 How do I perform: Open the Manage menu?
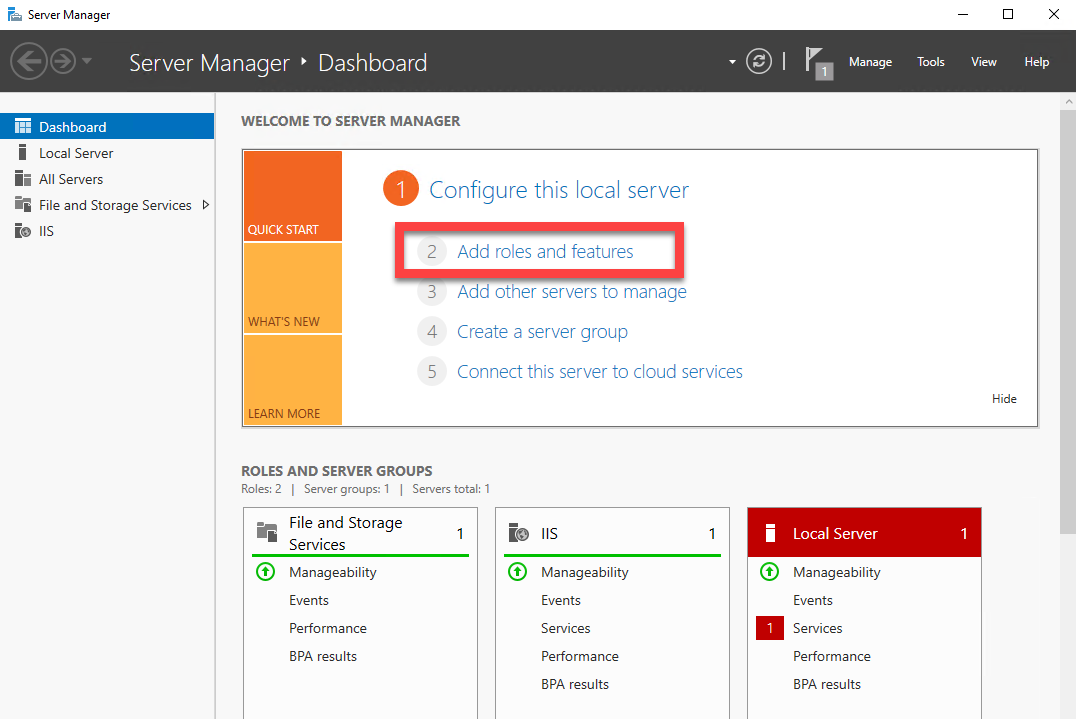(870, 62)
